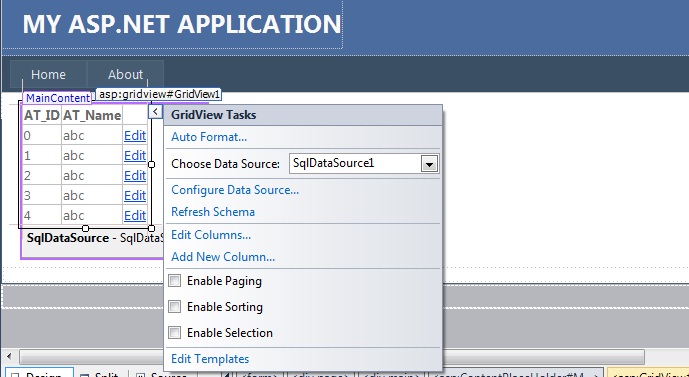This screenshot has height=377, width=689.
Task: Click the GridView Tasks panel header
Action: coord(303,115)
